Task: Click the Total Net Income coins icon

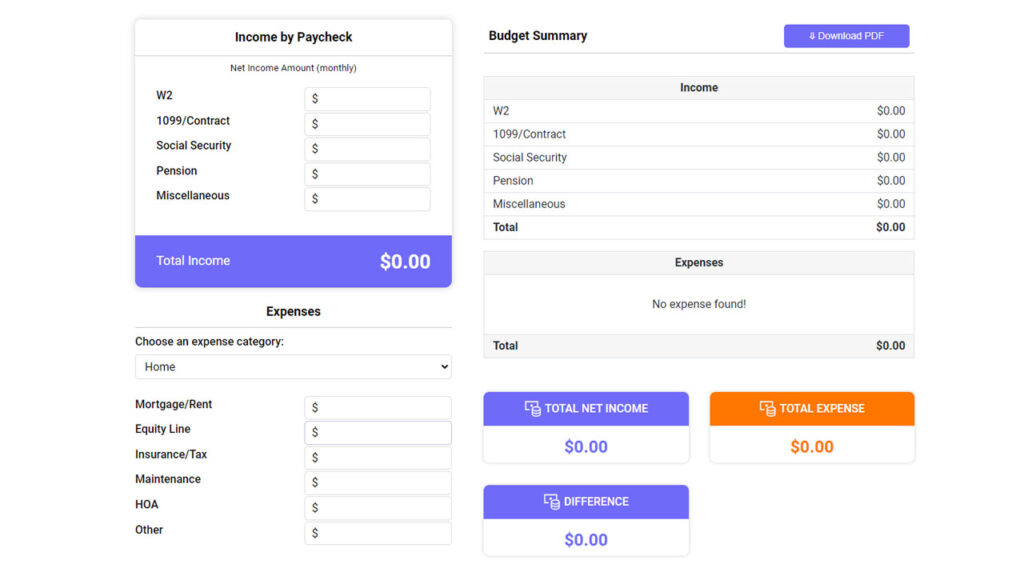Action: click(532, 409)
